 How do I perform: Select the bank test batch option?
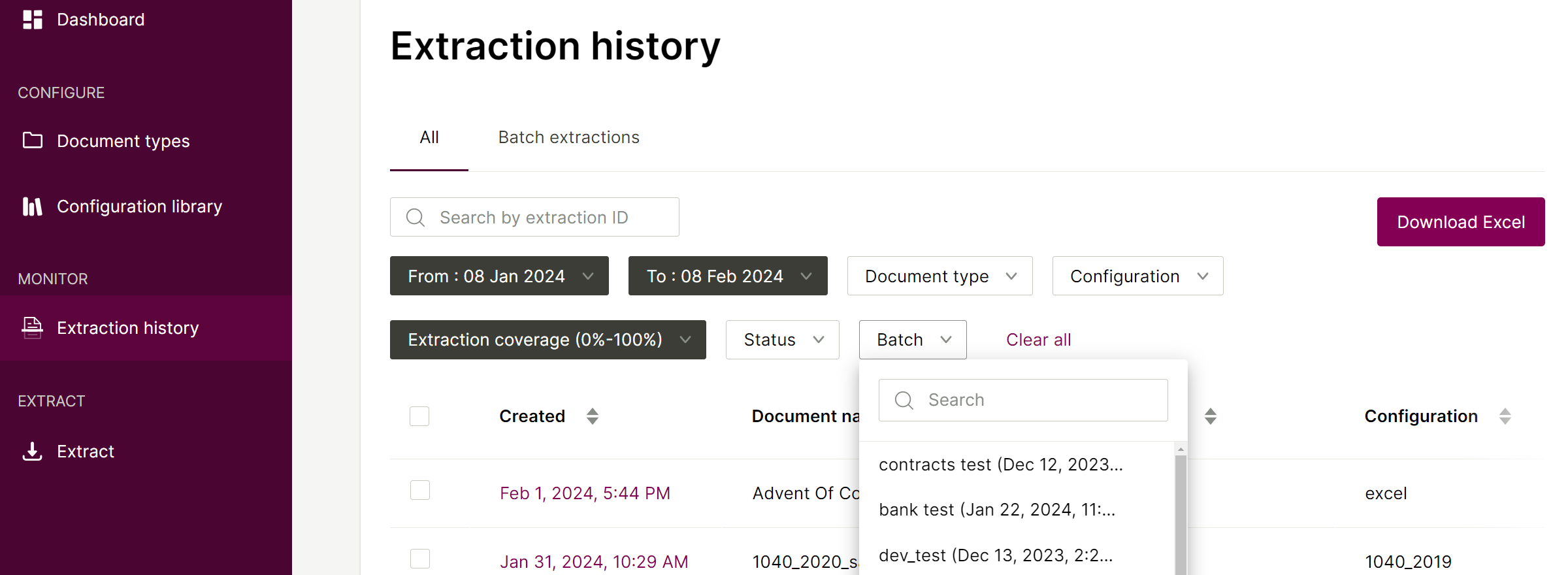(997, 510)
